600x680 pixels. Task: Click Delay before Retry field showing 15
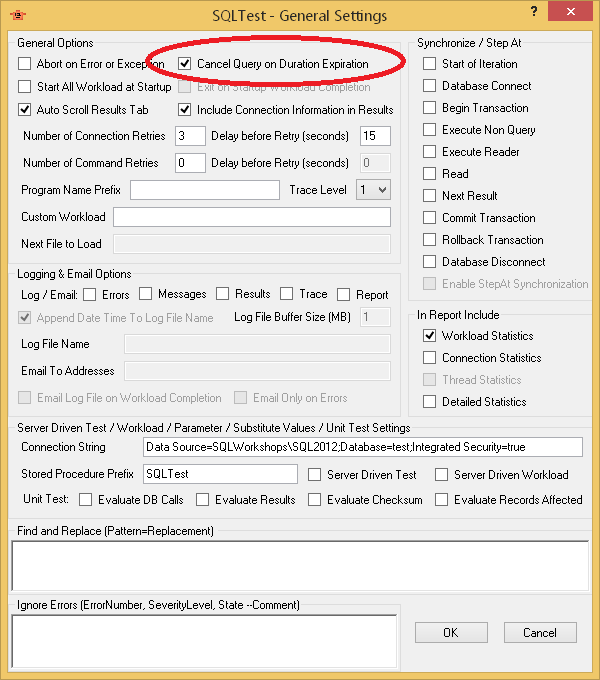(375, 136)
